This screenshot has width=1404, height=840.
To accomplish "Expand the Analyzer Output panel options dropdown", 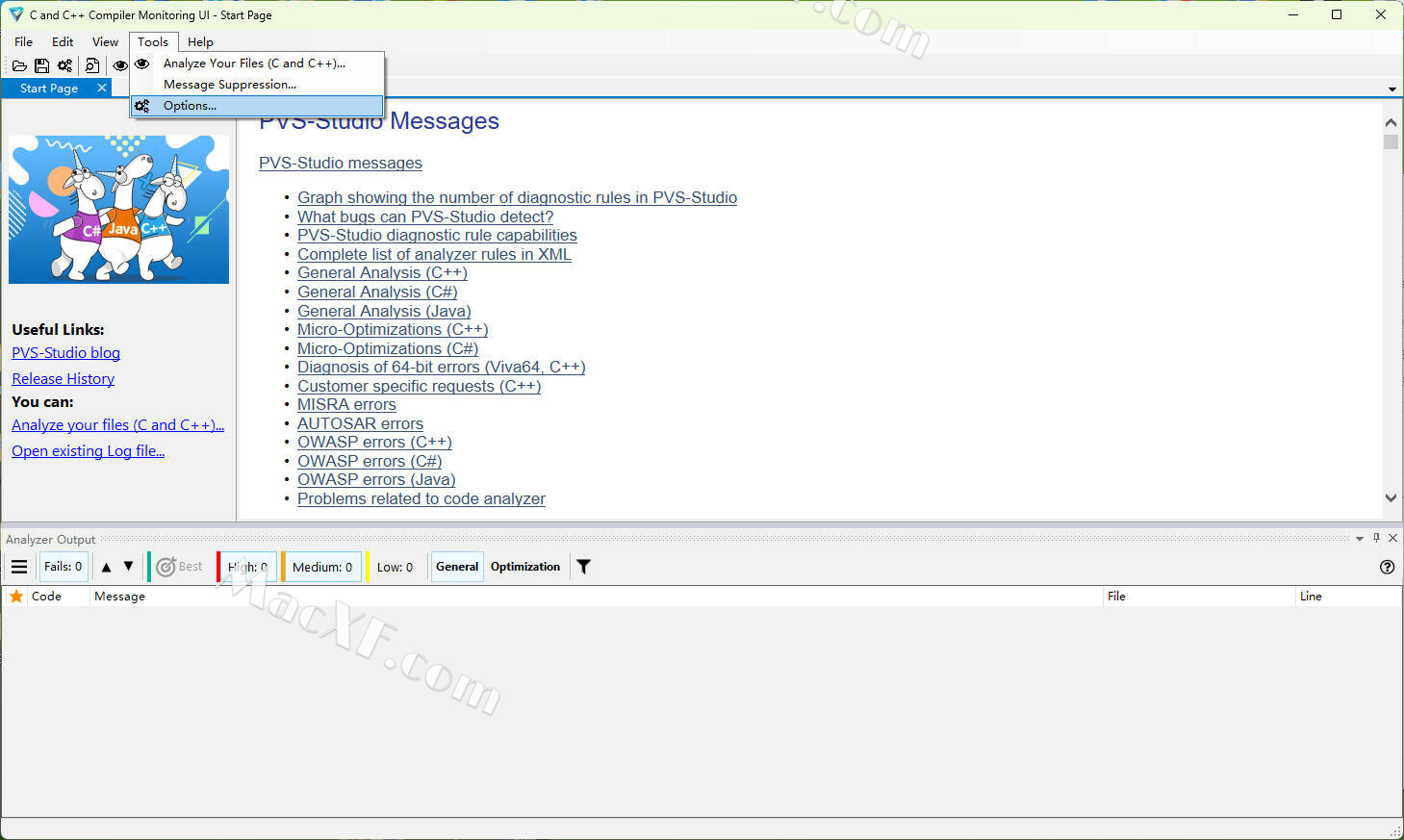I will (1359, 539).
